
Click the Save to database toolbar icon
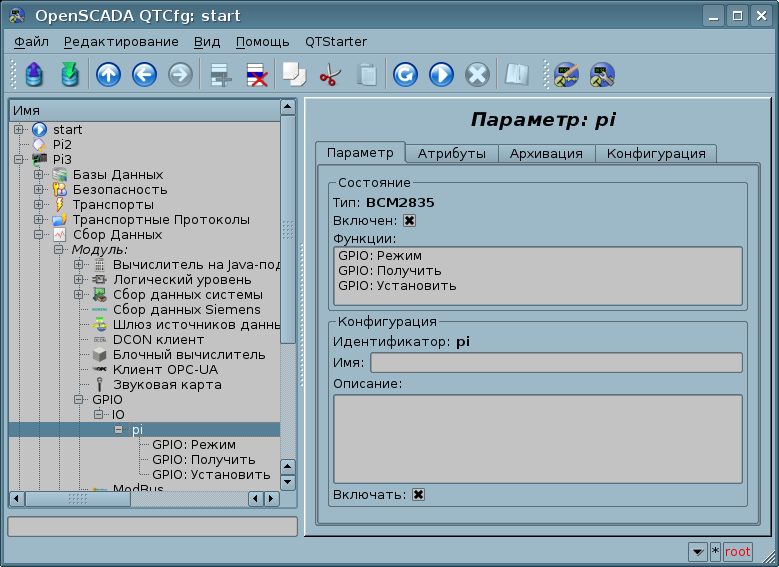[69, 74]
